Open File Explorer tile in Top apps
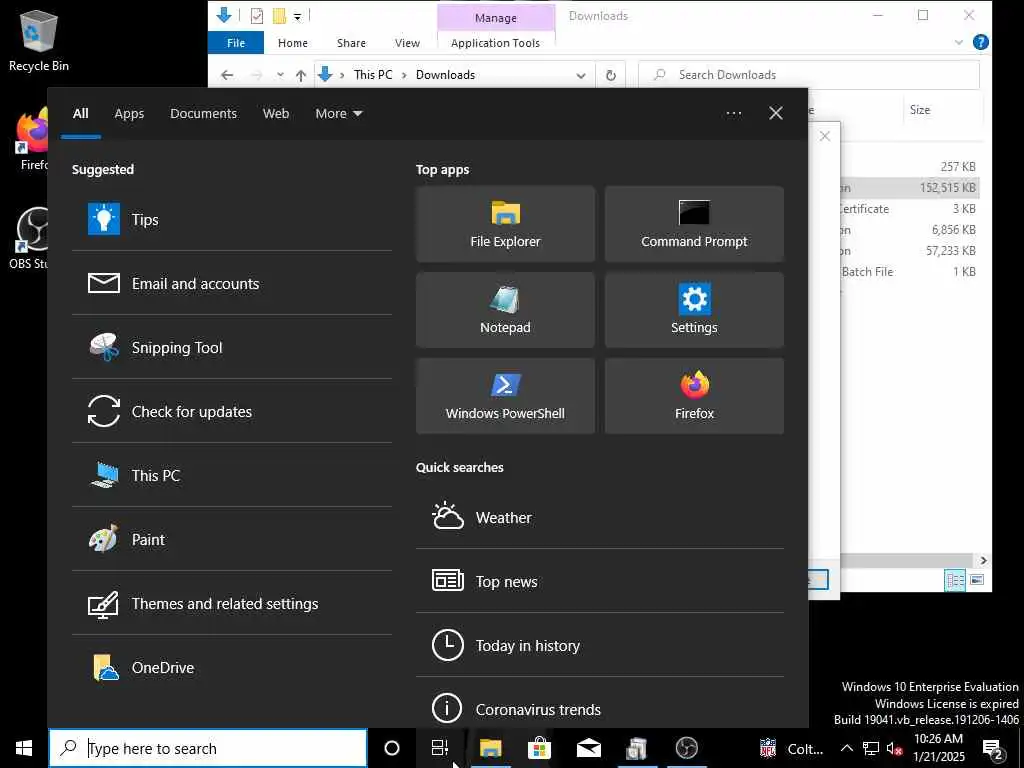Screen dimensions: 1024x768 tap(505, 224)
